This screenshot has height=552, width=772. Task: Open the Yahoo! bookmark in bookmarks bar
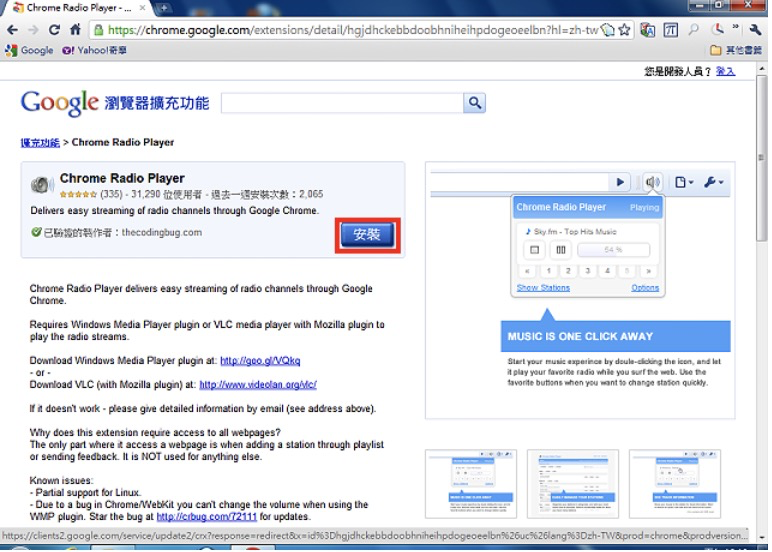(94, 50)
